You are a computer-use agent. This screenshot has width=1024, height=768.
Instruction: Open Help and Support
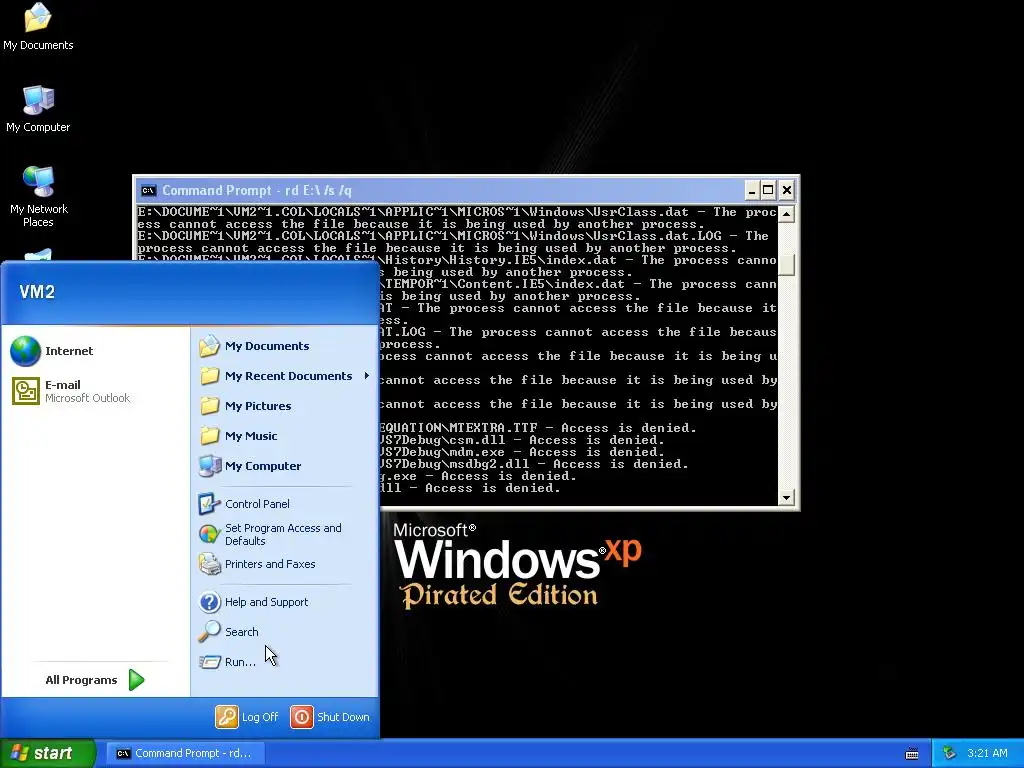point(253,602)
